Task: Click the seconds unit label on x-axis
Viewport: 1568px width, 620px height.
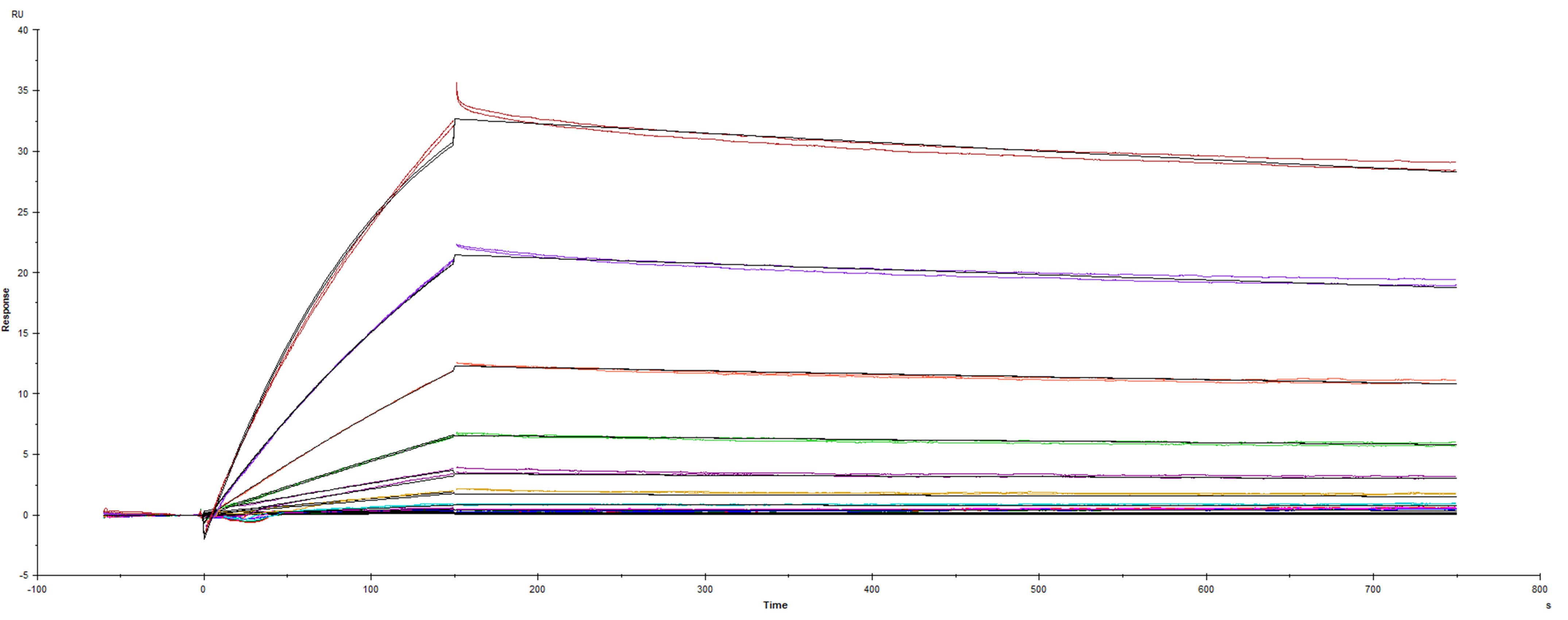Action: pyautogui.click(x=1549, y=605)
